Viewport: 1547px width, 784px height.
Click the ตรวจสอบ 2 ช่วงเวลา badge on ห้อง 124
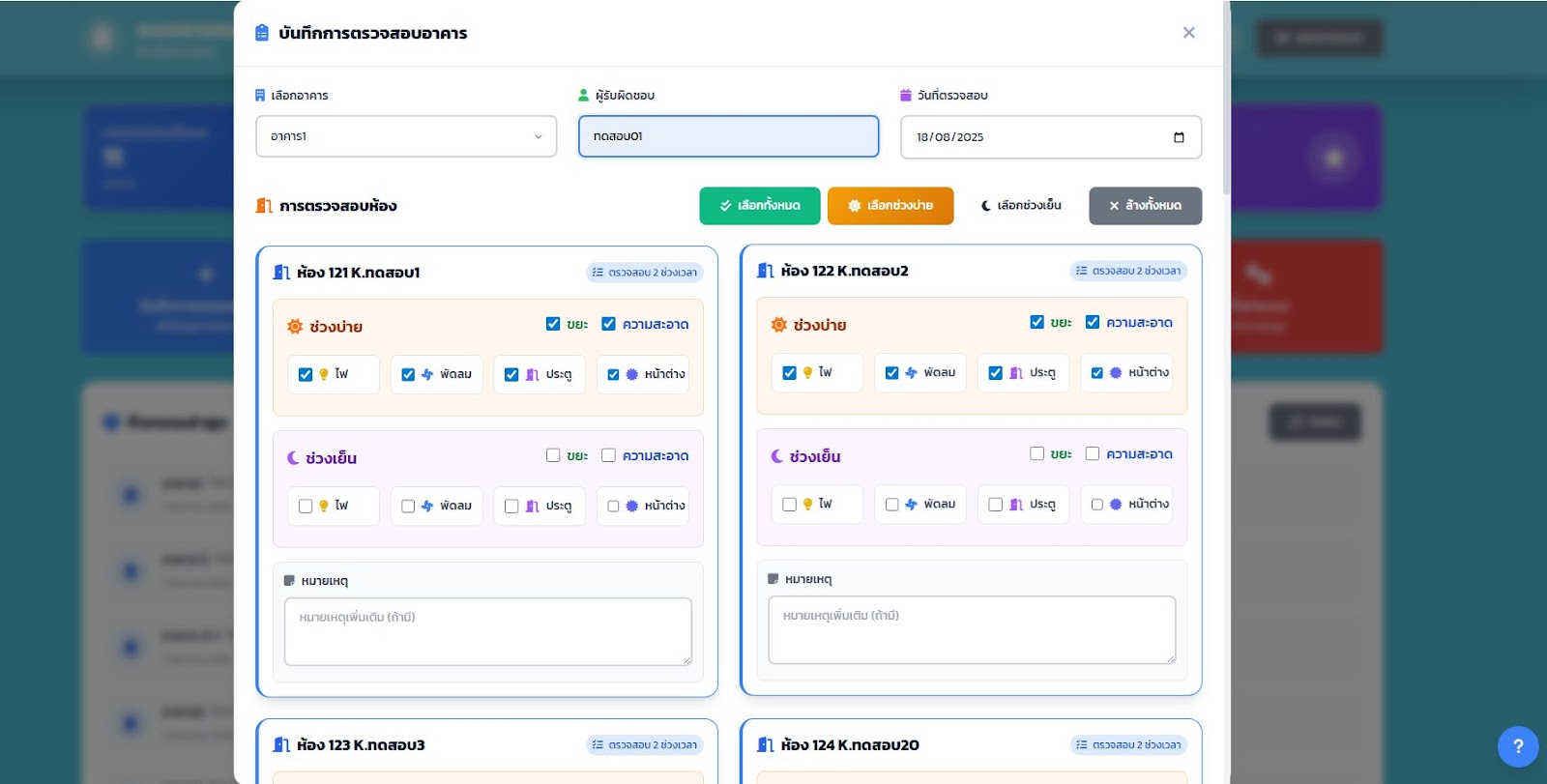point(1128,745)
